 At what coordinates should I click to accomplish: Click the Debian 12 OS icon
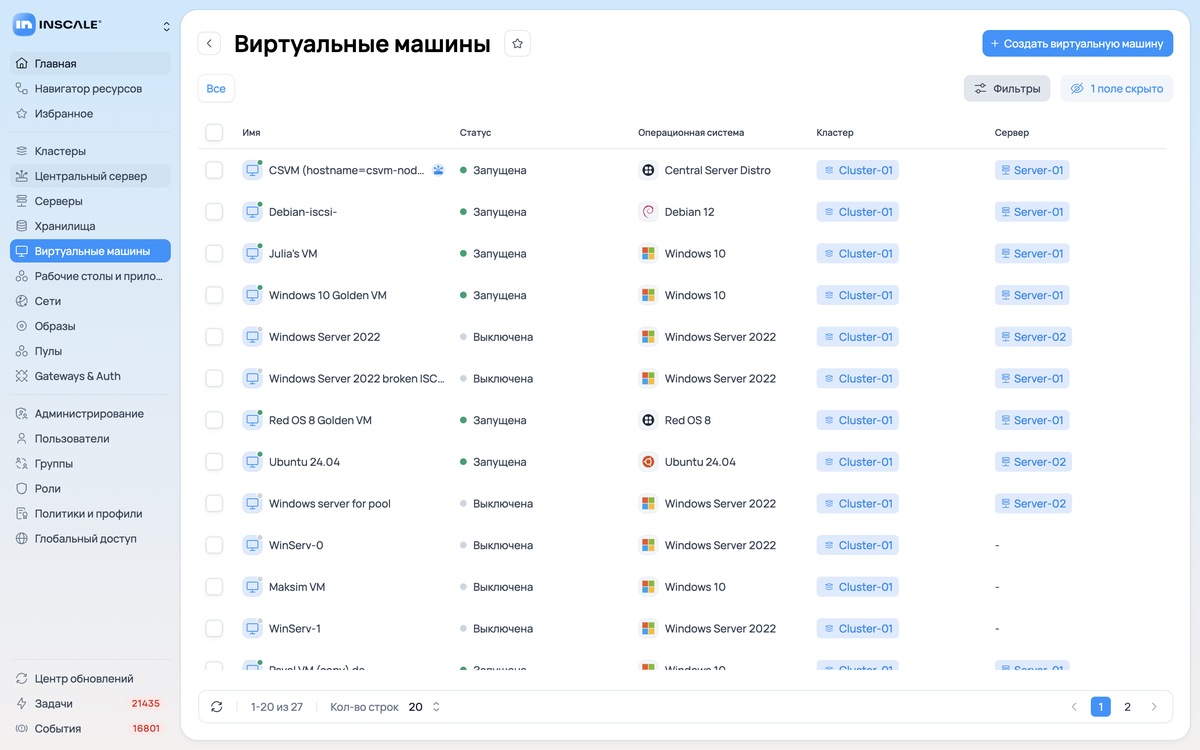tap(648, 212)
